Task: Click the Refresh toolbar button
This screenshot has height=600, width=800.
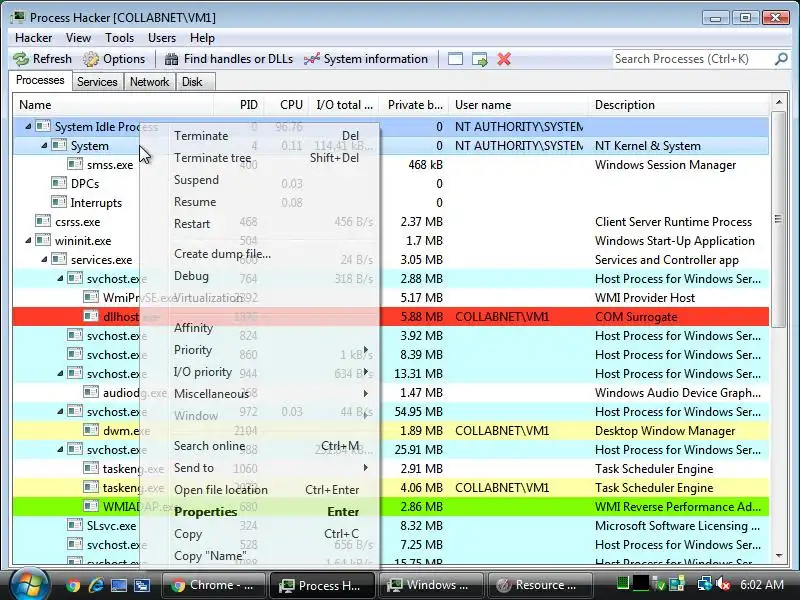Action: pyautogui.click(x=42, y=59)
